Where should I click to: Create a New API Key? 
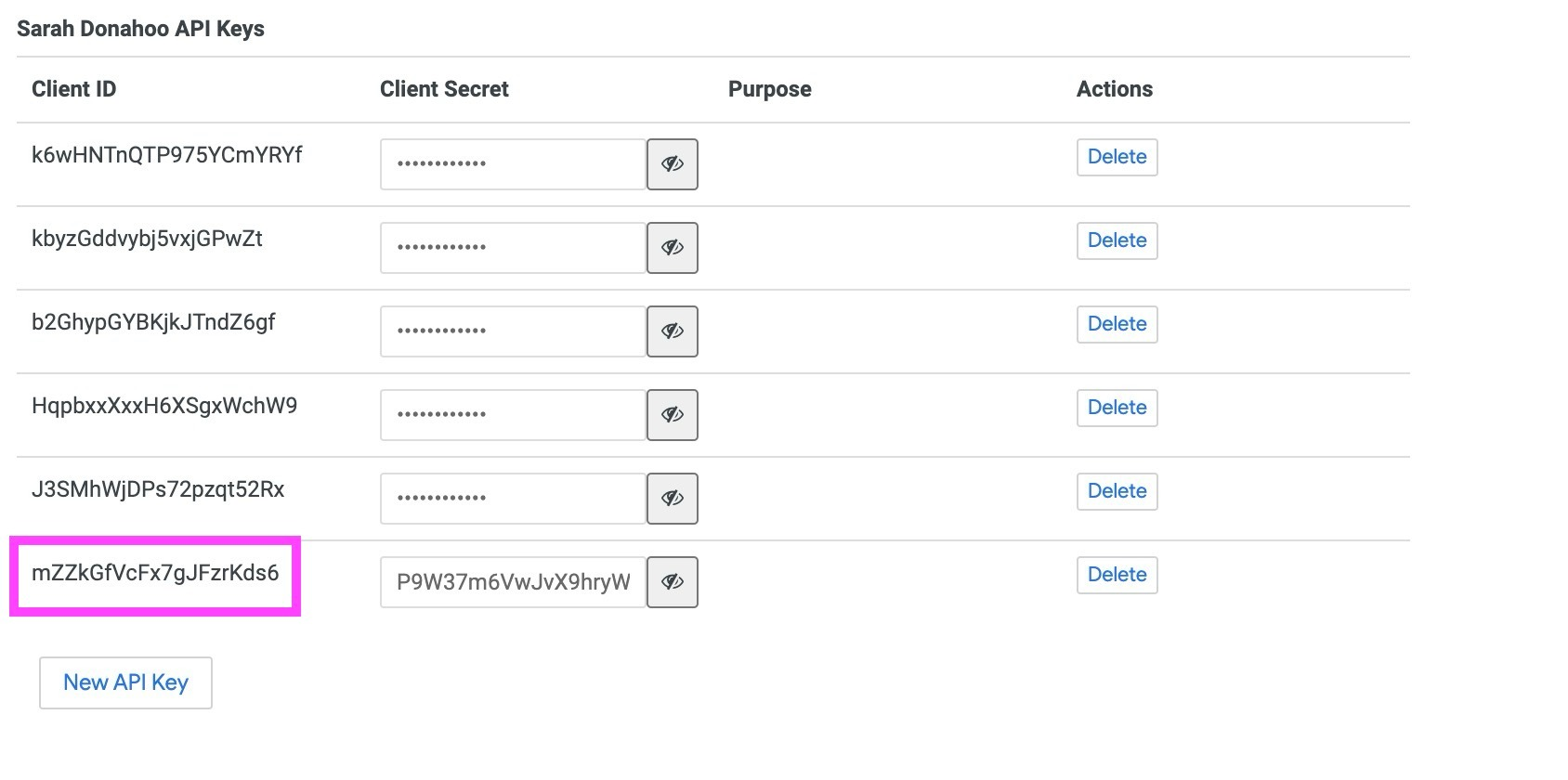(125, 682)
